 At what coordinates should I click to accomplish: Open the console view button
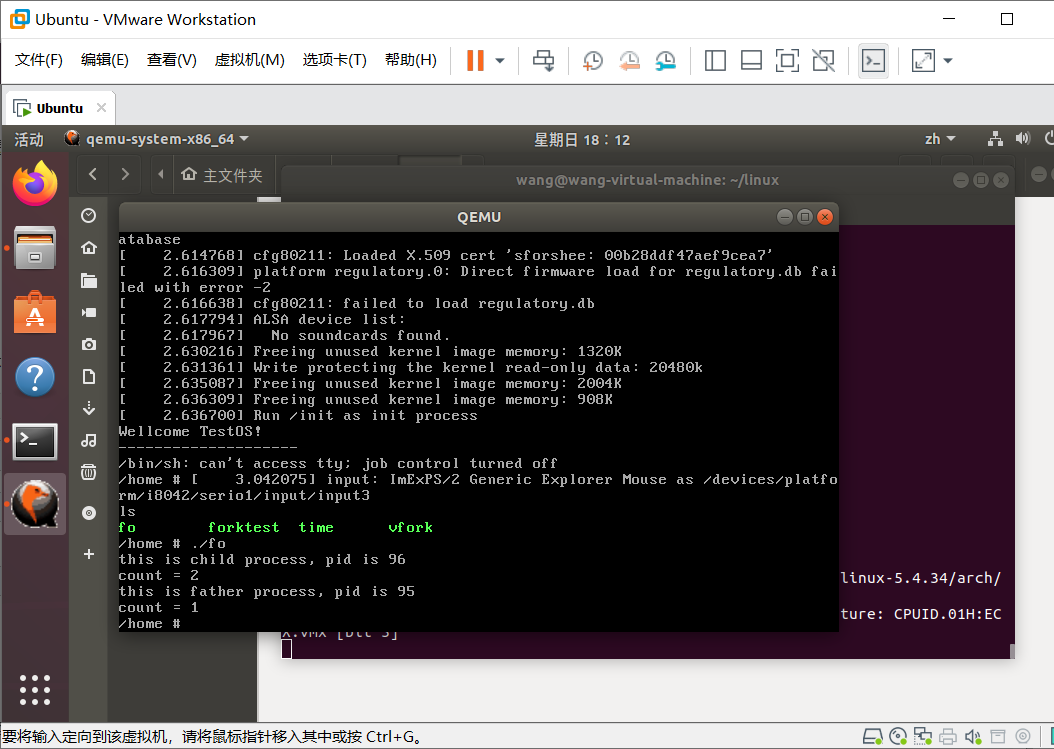[873, 61]
